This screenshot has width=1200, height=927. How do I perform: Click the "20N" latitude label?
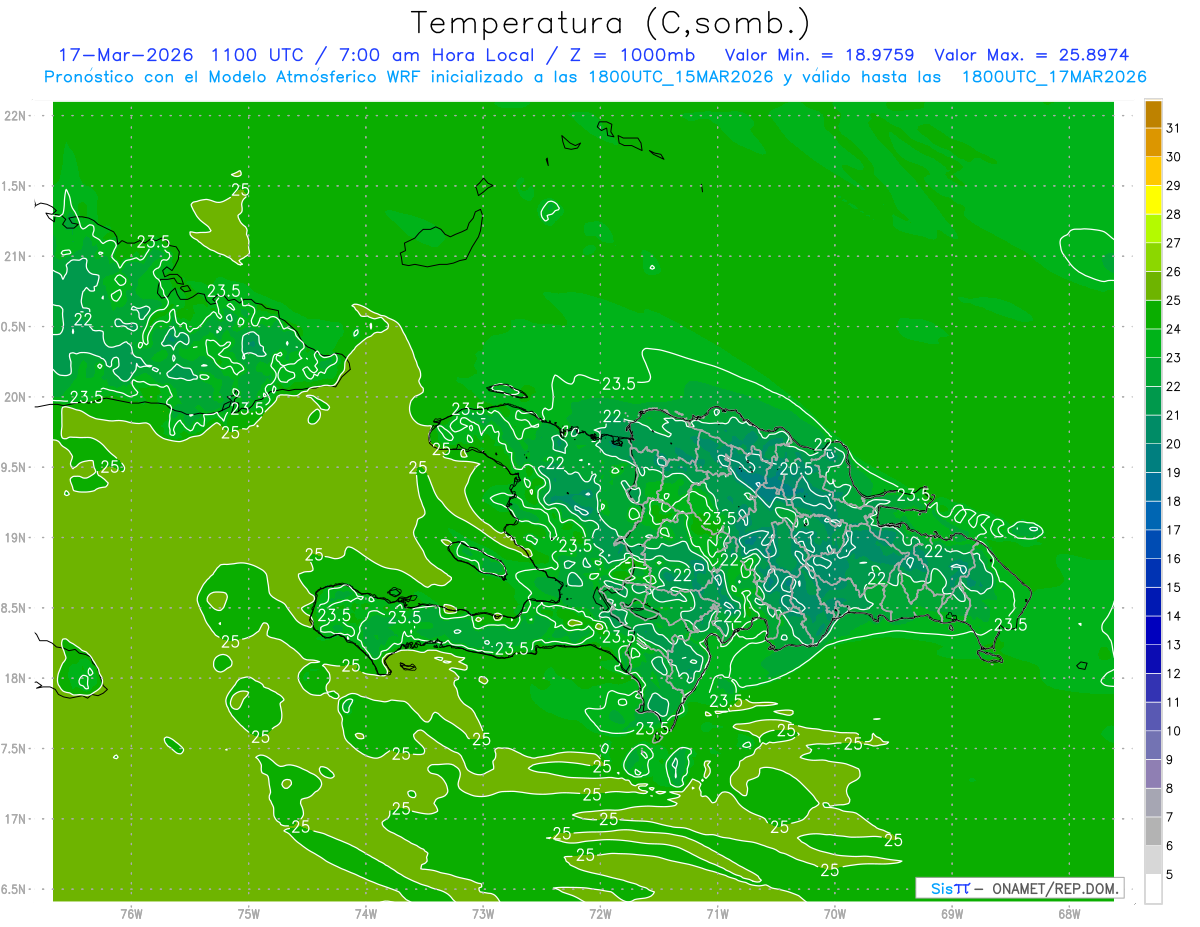(16, 397)
